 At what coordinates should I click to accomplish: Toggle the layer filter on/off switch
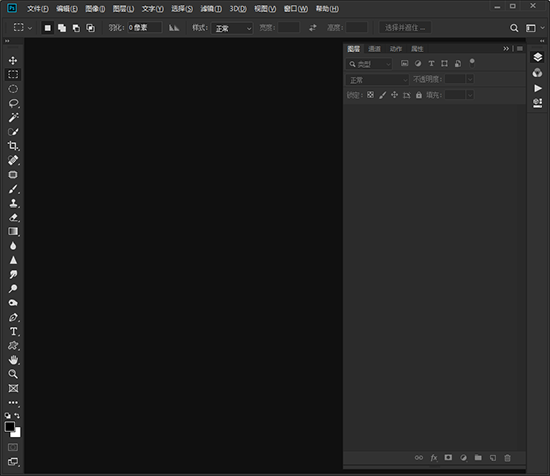click(x=472, y=63)
